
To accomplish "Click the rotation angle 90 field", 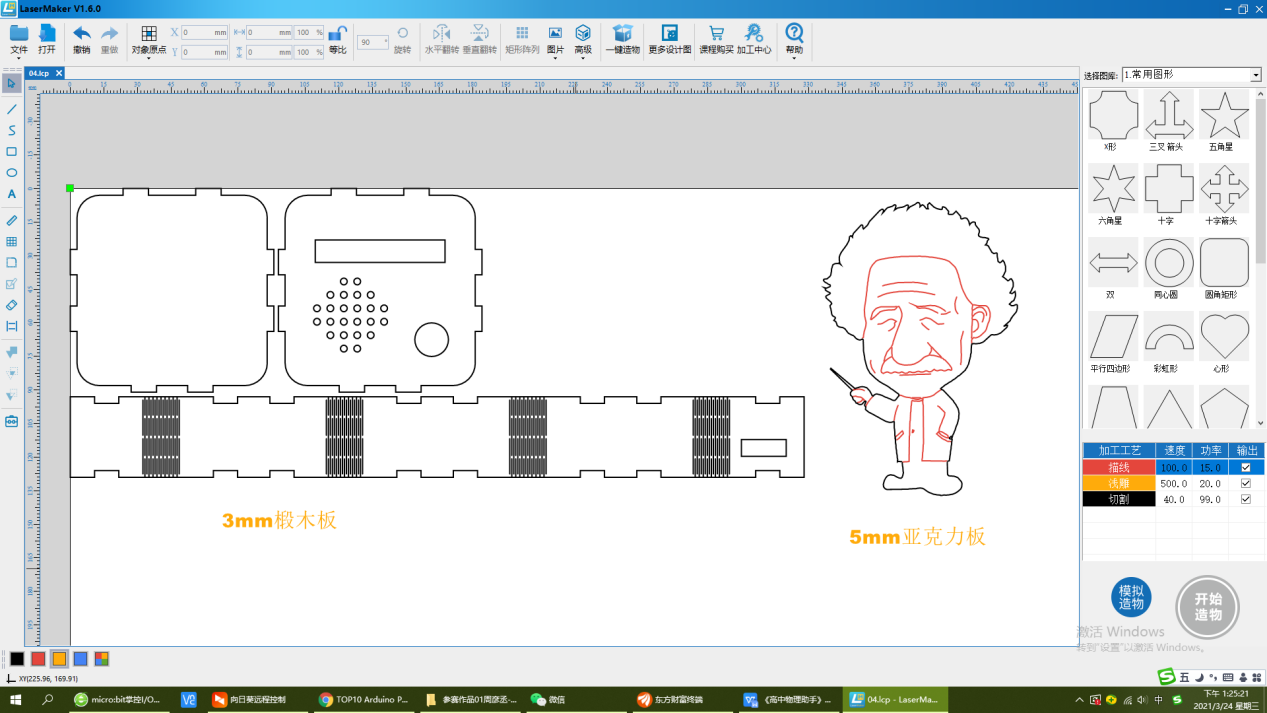I will [x=374, y=42].
